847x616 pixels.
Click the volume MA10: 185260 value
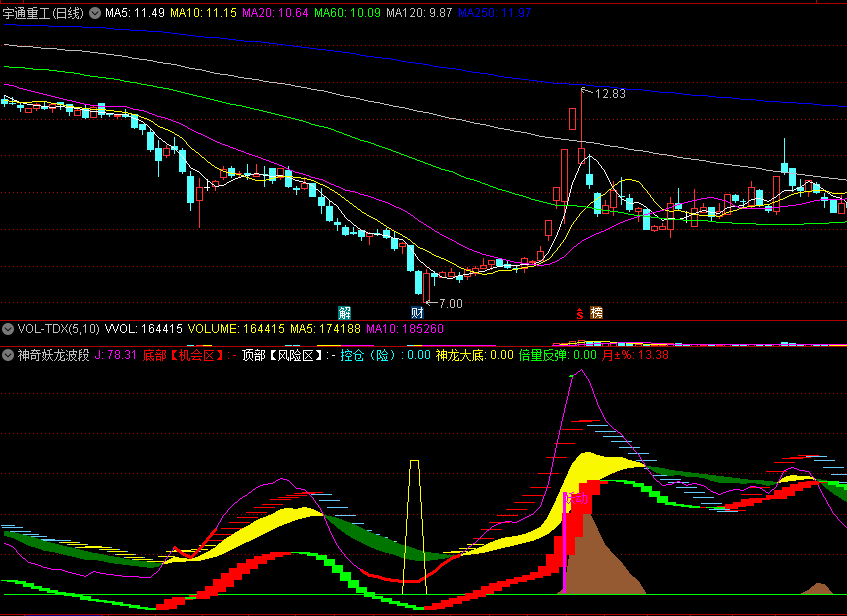pos(405,329)
